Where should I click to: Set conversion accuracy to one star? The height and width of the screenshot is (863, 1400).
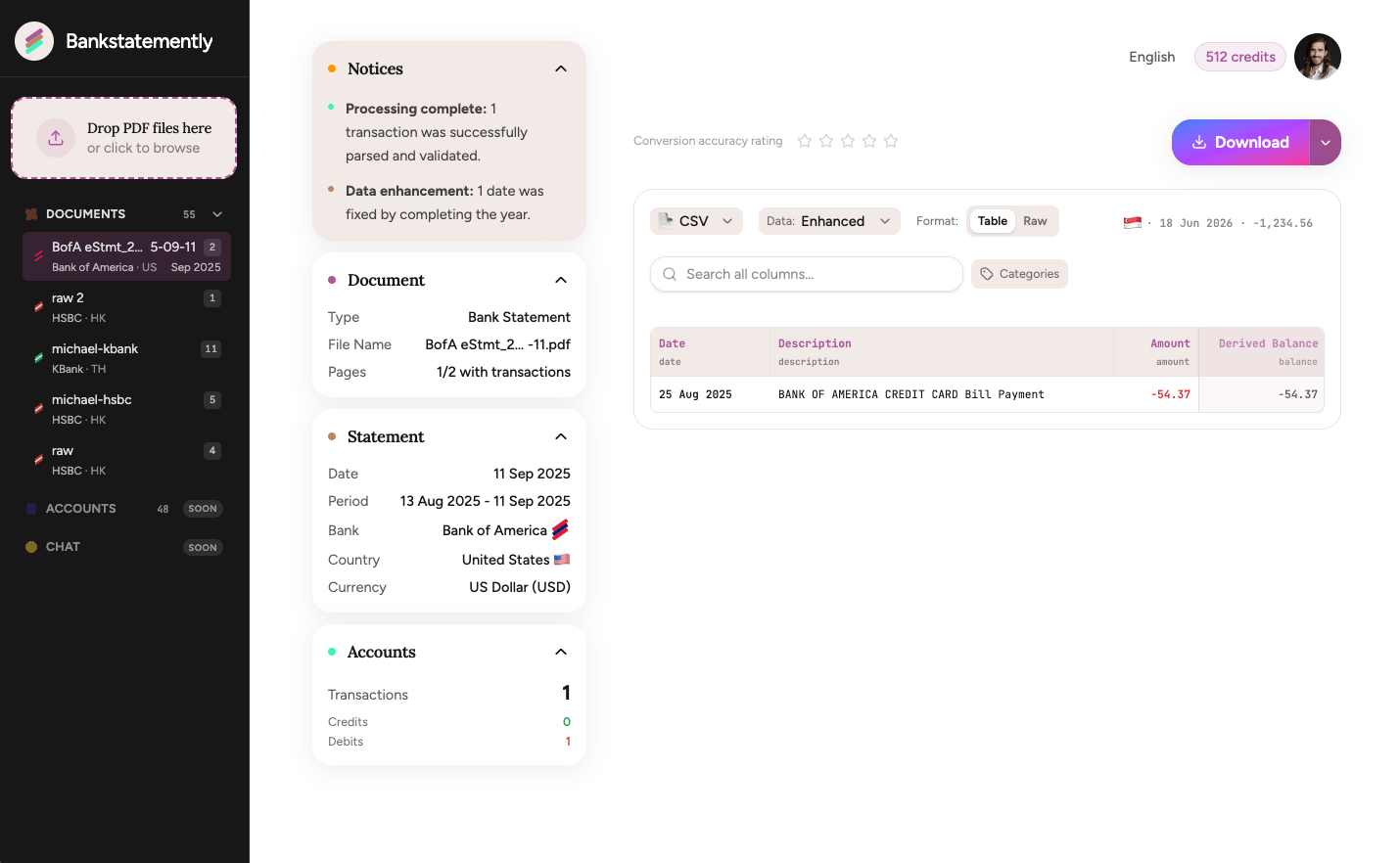point(805,141)
